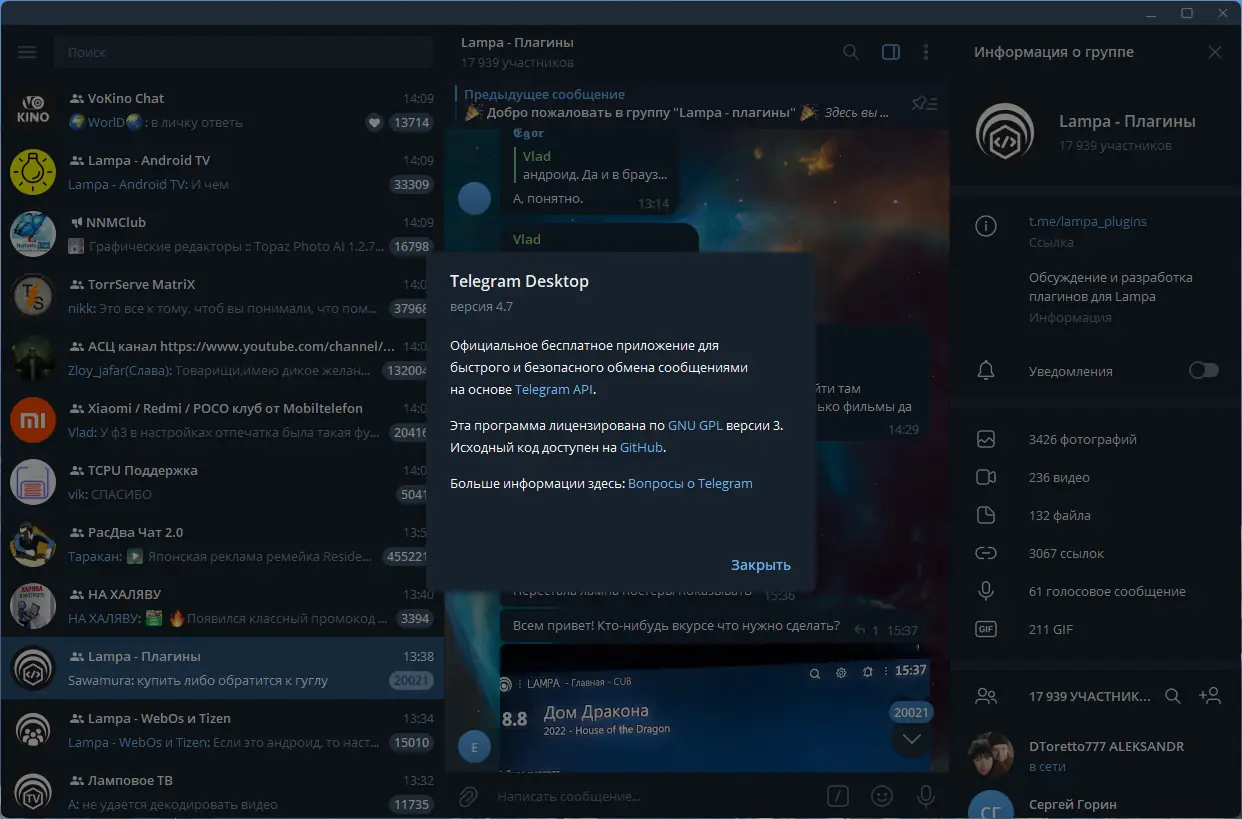Jump to bottom with down-arrow button
Image resolution: width=1242 pixels, height=819 pixels.
click(x=911, y=739)
